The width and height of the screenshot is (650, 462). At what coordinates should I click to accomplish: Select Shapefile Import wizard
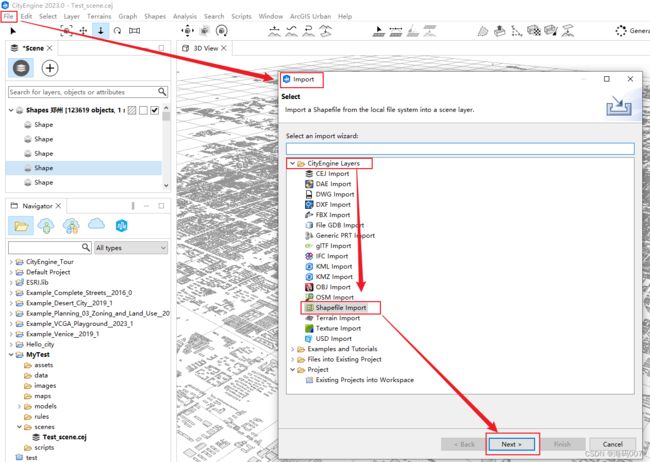pyautogui.click(x=336, y=308)
